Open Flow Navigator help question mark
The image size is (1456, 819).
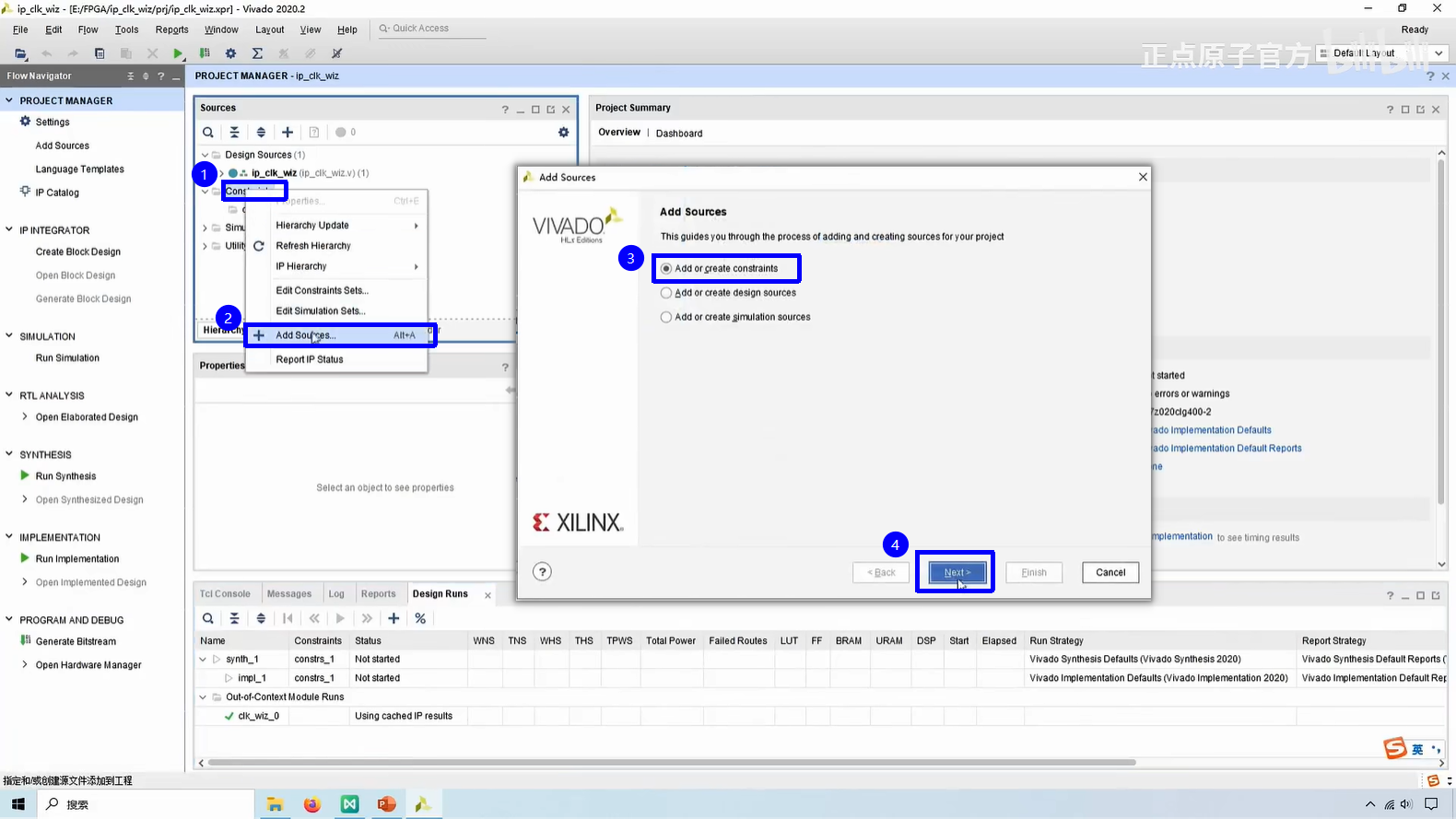(160, 76)
